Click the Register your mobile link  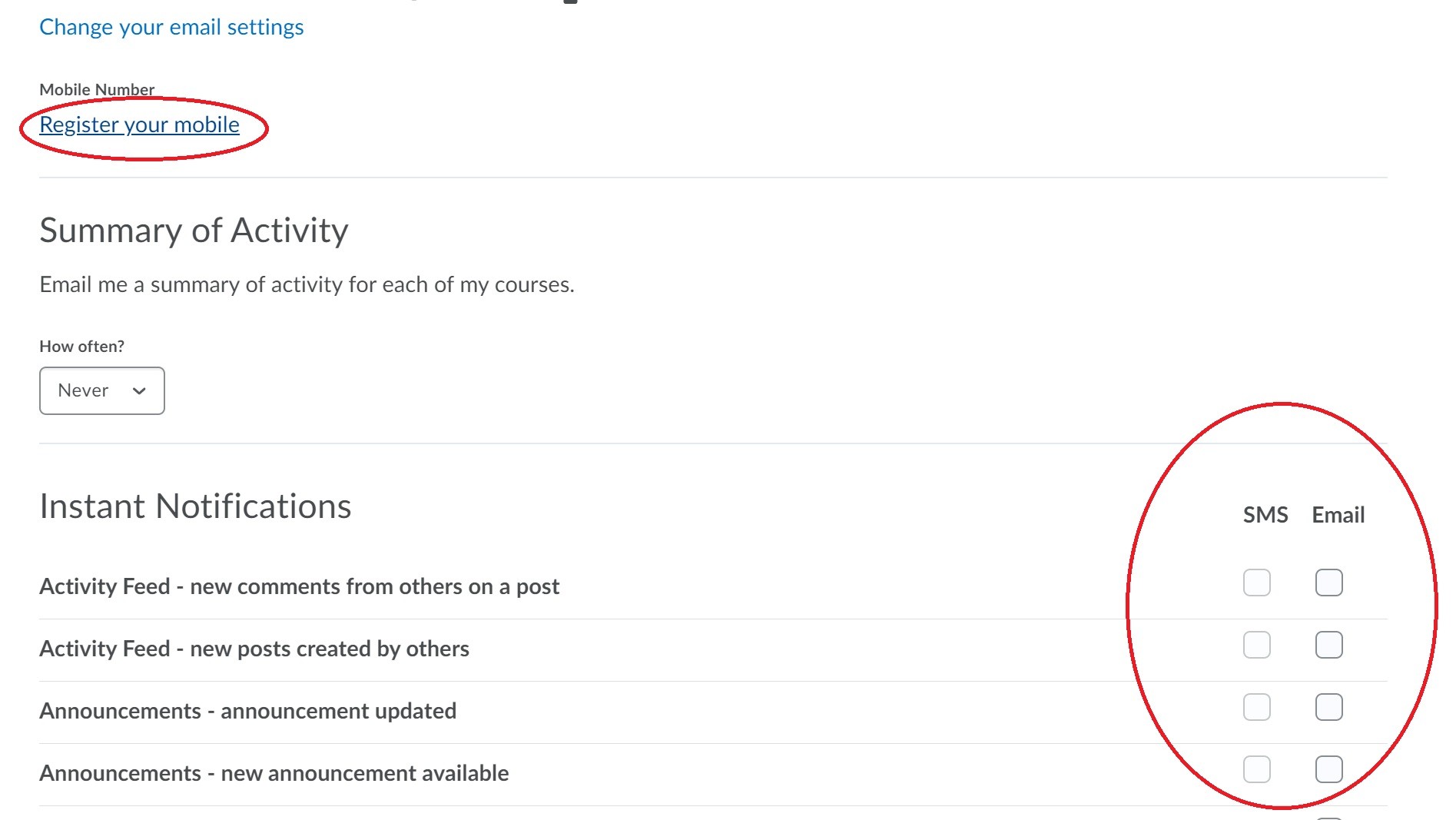(139, 124)
